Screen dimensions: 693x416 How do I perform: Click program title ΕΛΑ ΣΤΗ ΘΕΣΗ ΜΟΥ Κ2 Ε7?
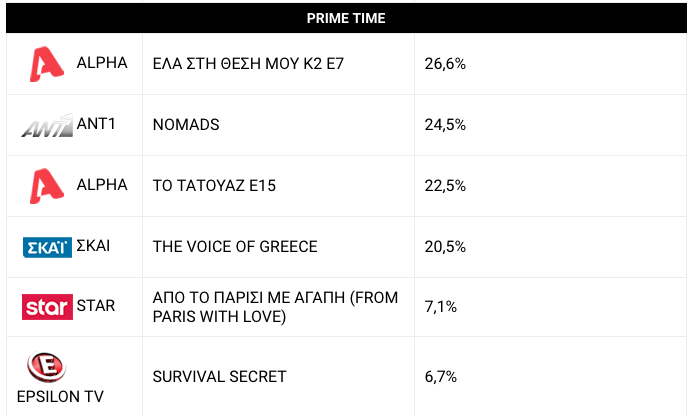click(x=248, y=64)
